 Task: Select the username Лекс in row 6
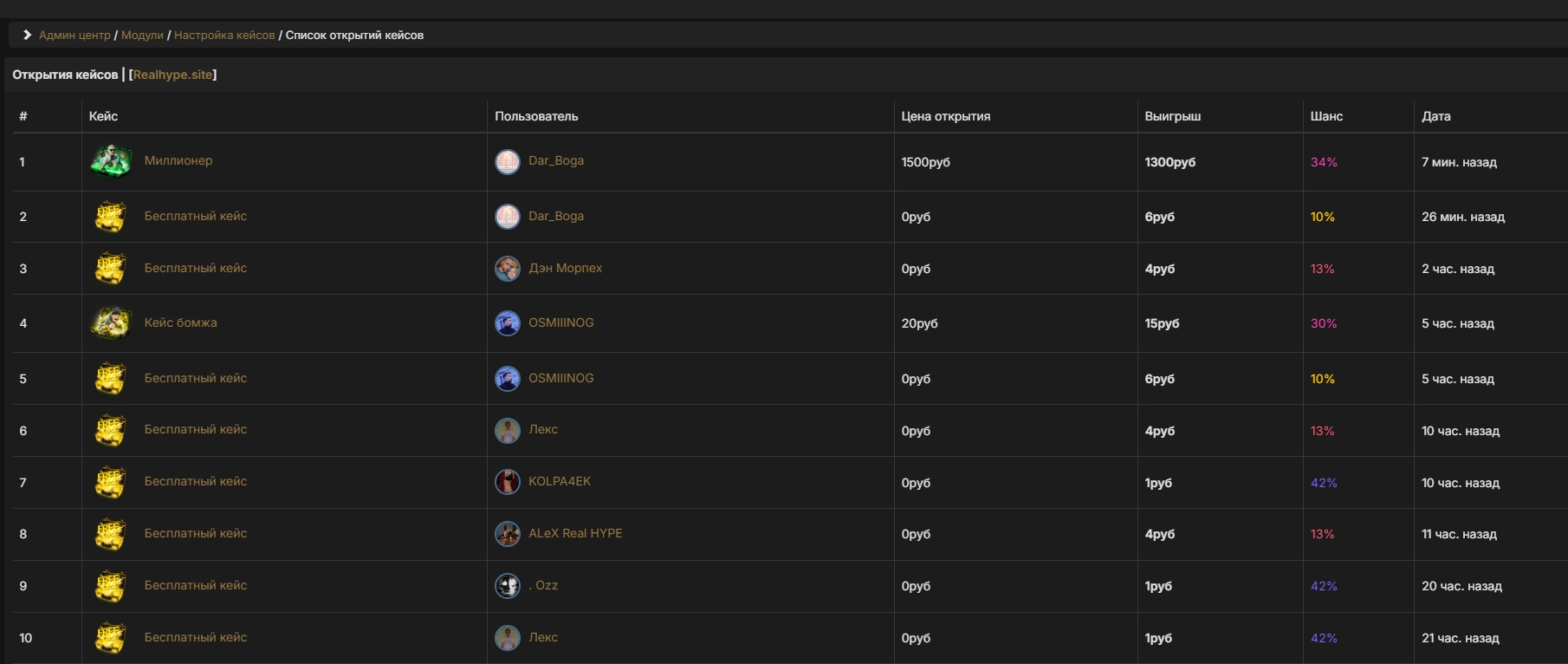(544, 430)
